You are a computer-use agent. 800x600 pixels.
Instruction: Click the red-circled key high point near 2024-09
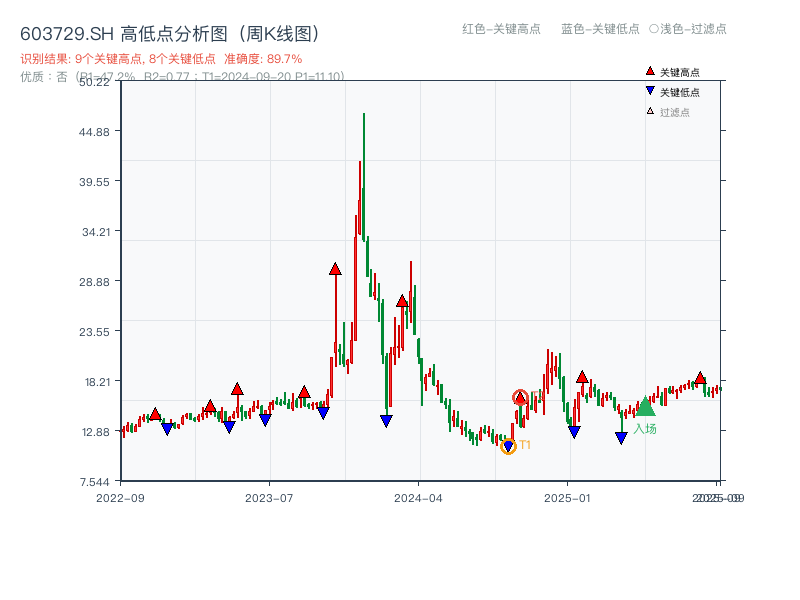521,396
